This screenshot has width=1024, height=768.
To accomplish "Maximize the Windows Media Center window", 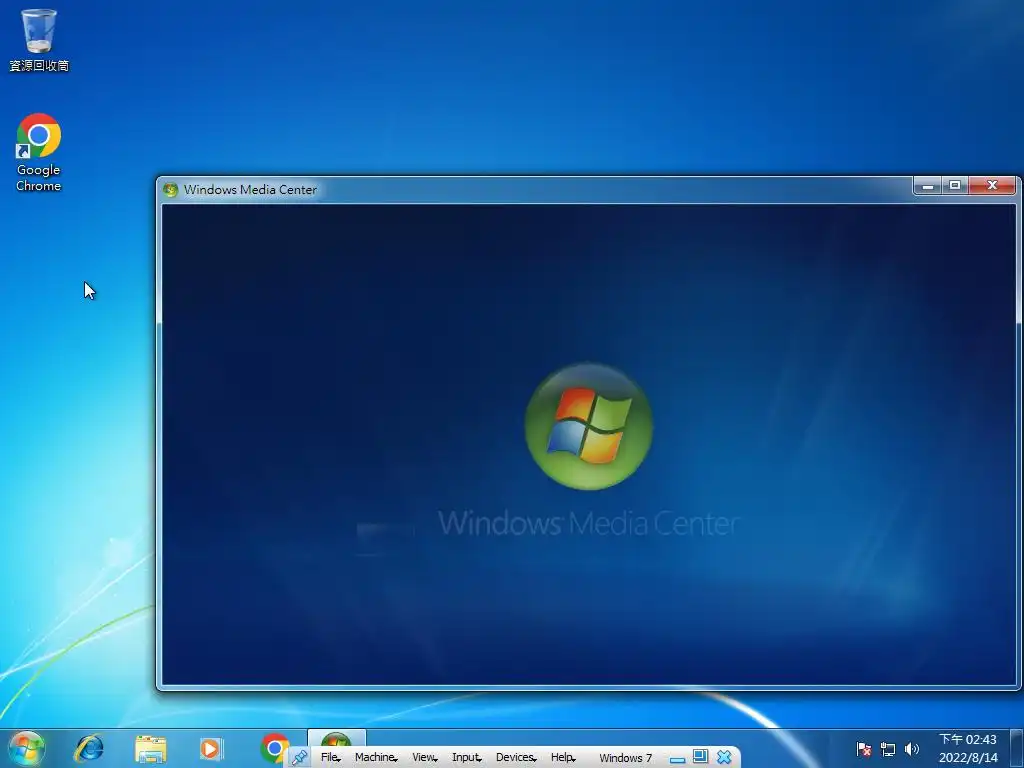I will click(955, 186).
